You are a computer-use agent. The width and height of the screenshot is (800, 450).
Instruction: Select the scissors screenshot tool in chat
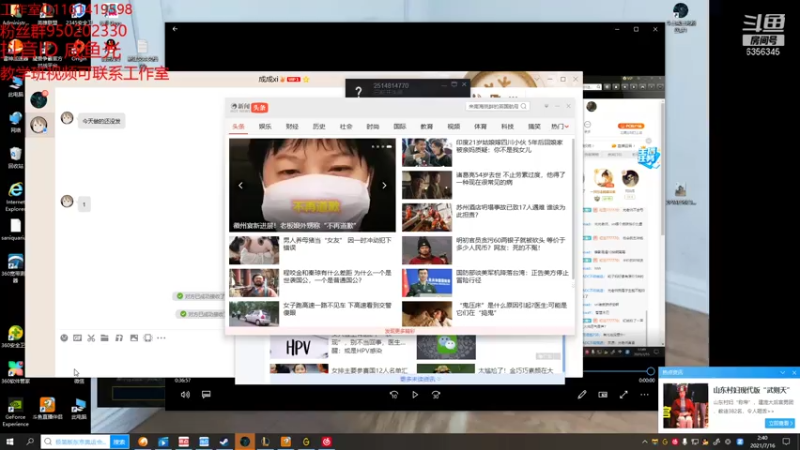91,338
